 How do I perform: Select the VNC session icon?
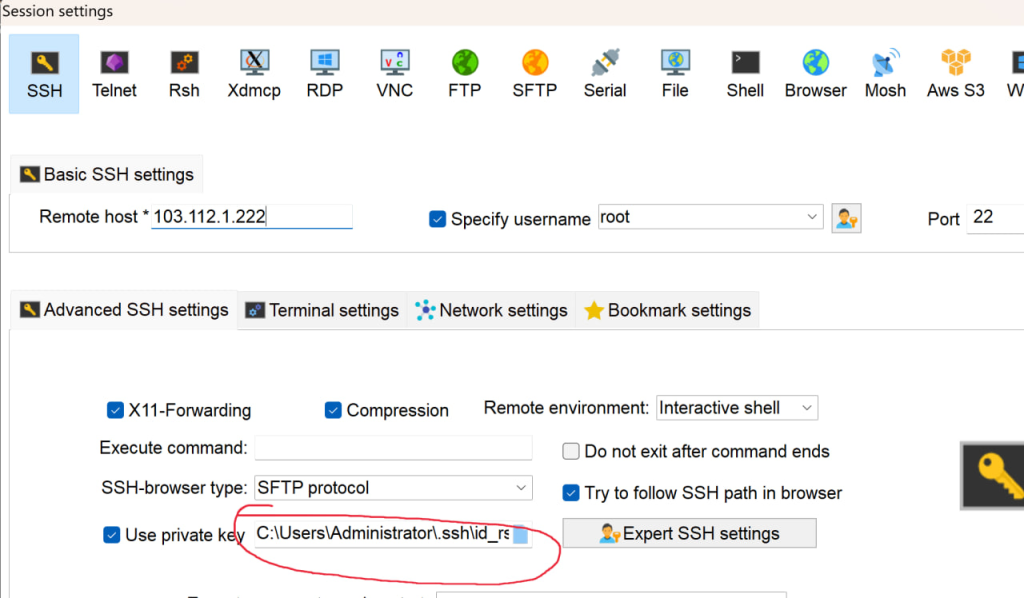(x=394, y=74)
